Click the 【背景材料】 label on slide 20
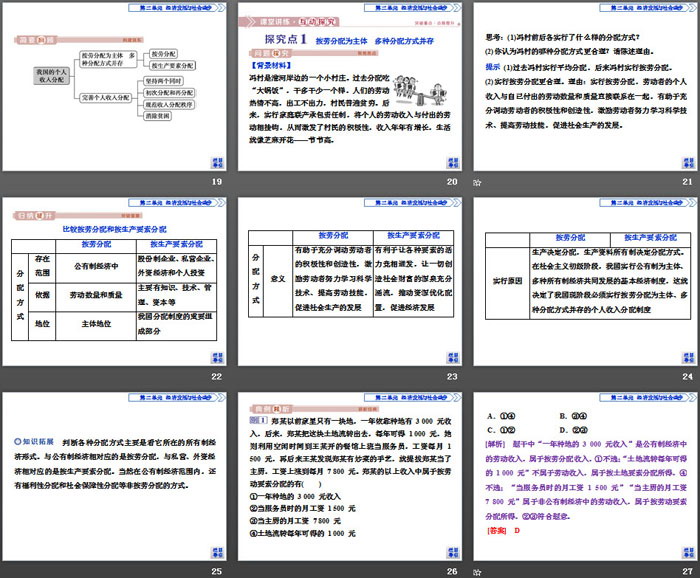Screen dimensions: 700x578 click(x=271, y=65)
